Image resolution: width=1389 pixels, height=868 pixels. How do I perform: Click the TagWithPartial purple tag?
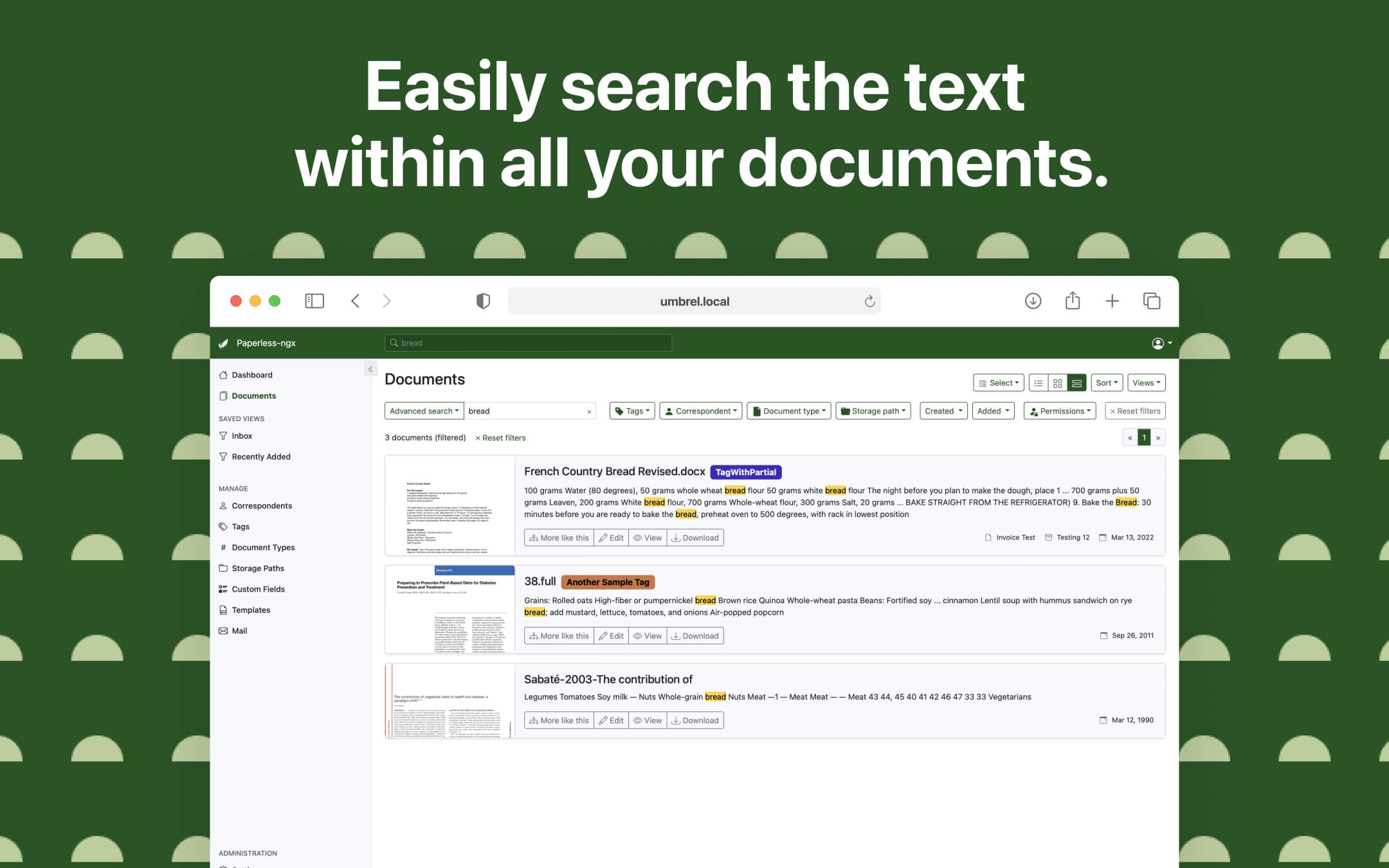746,471
